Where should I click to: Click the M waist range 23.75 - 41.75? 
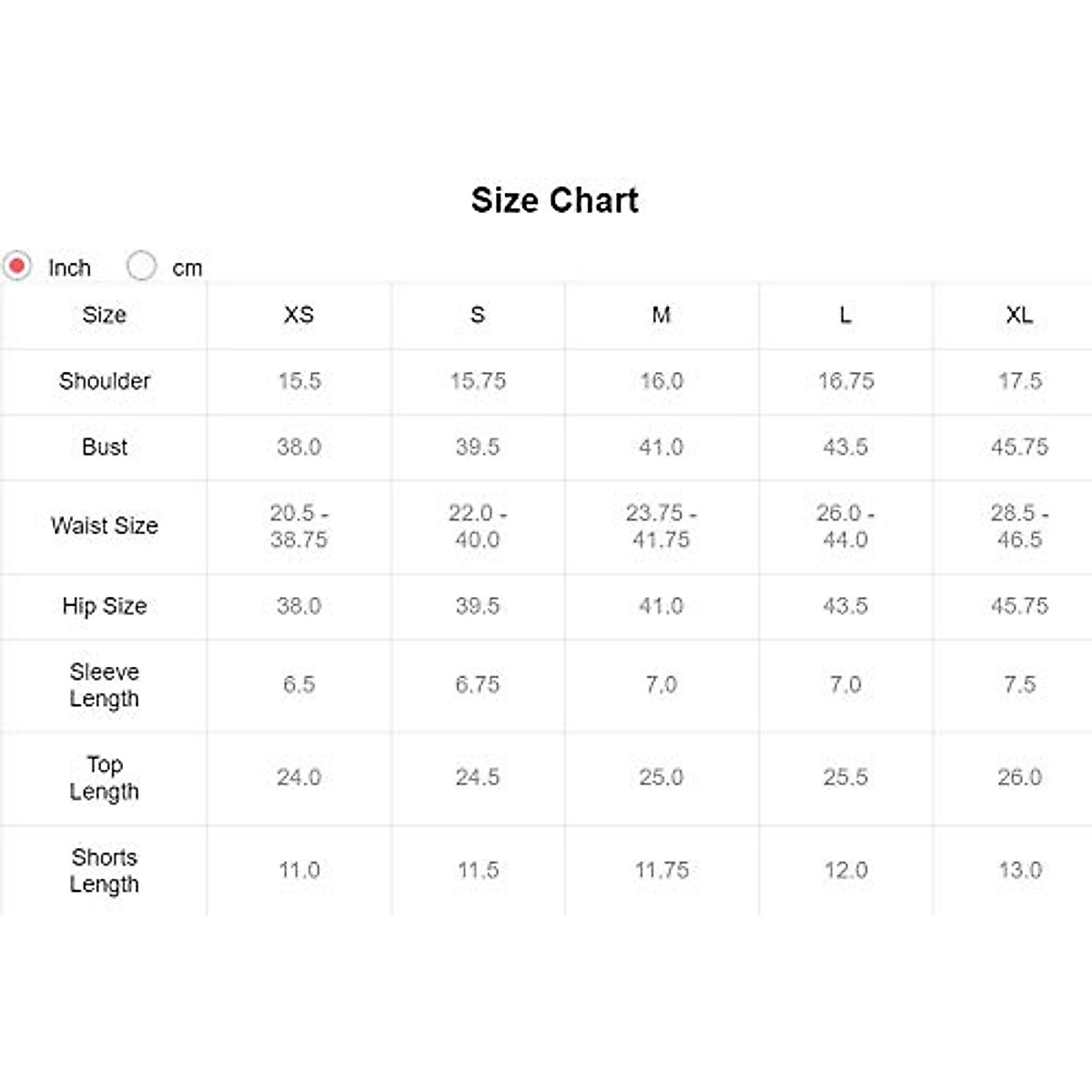(x=661, y=526)
